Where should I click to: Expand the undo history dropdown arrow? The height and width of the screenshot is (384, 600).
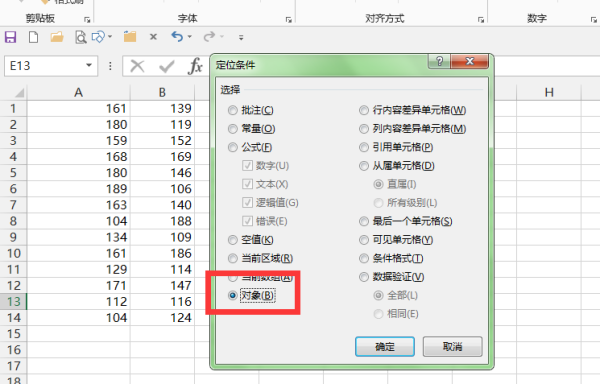tap(189, 37)
